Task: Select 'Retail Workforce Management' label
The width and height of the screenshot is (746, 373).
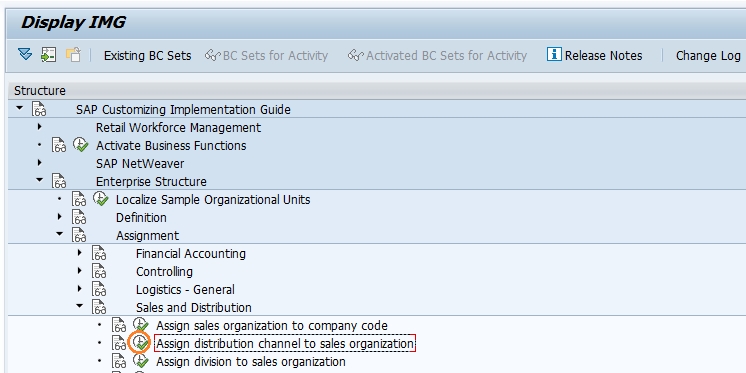Action: pyautogui.click(x=178, y=128)
